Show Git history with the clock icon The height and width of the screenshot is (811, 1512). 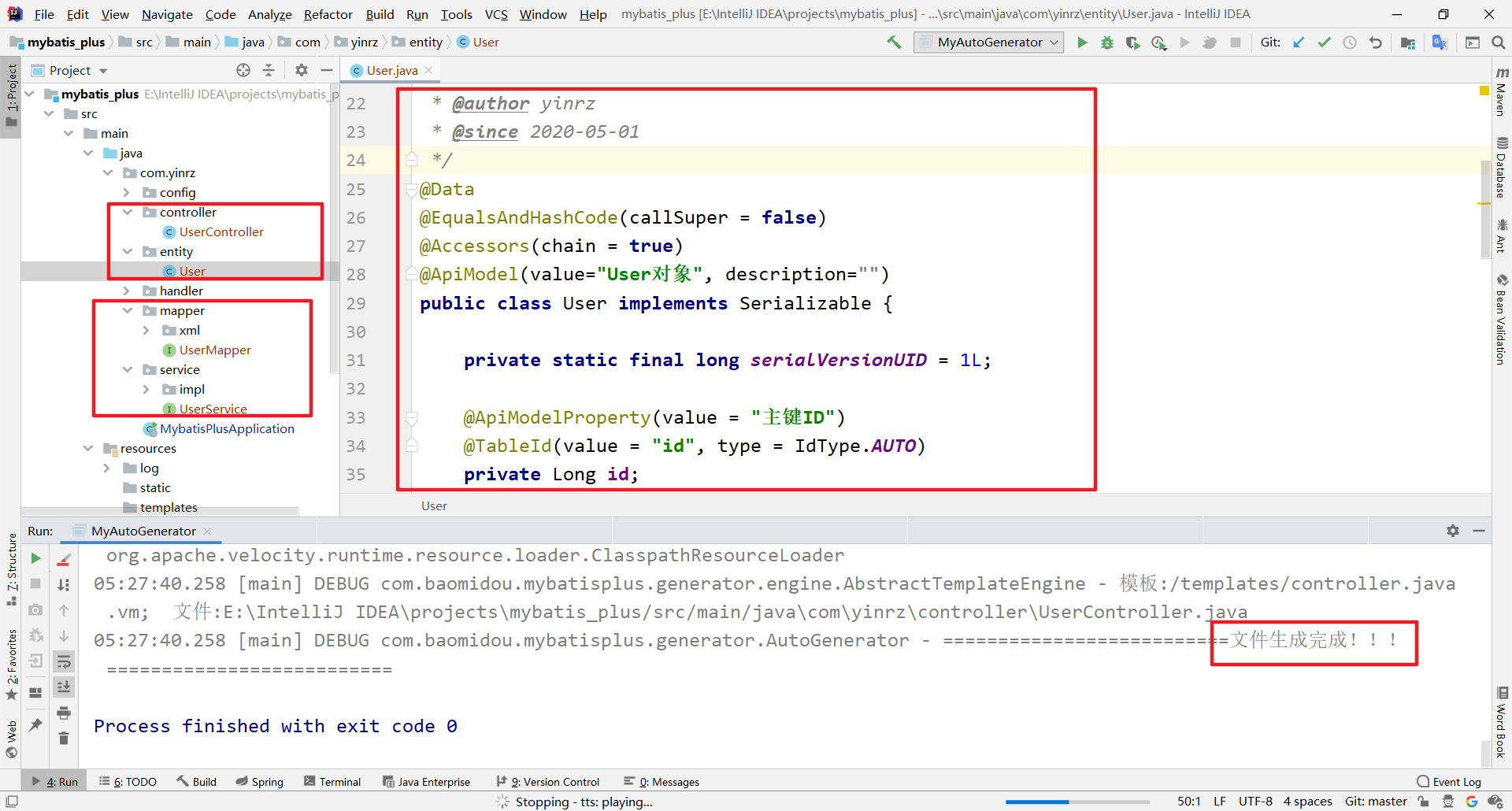(1350, 43)
